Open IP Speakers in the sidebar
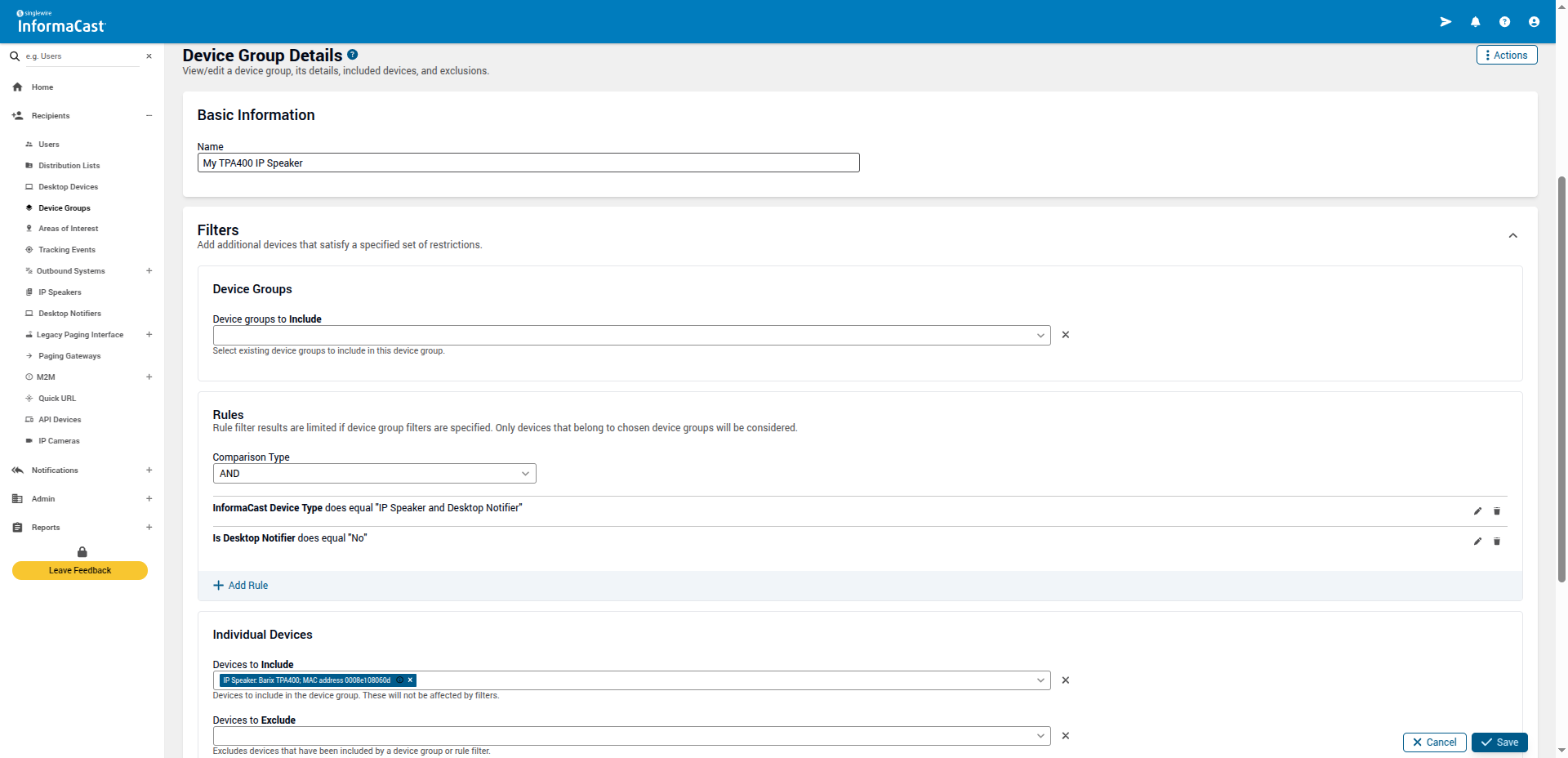 coord(60,292)
